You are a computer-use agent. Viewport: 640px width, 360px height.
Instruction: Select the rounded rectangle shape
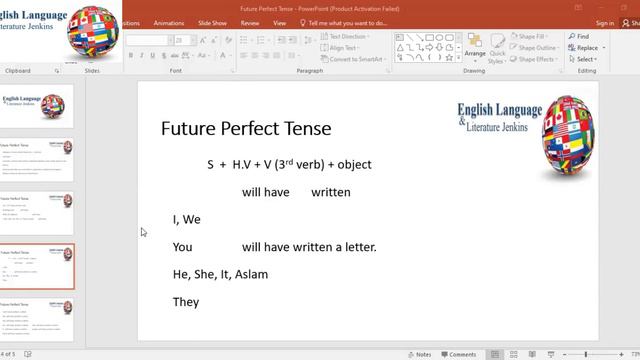449,38
